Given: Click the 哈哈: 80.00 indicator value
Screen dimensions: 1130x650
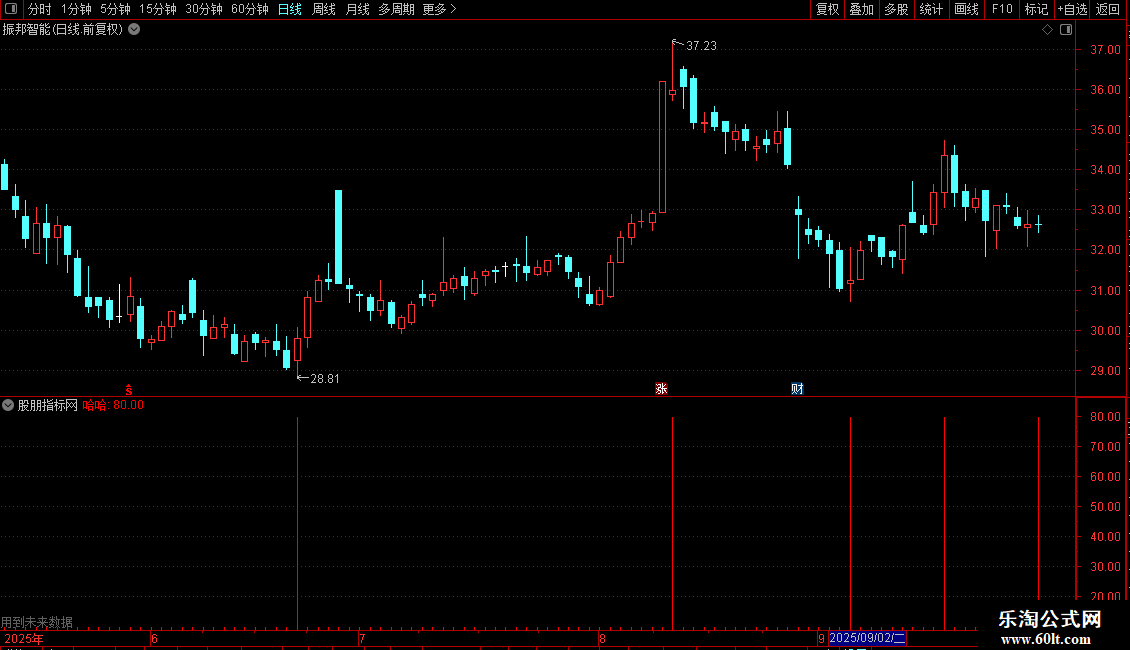Looking at the screenshot, I should pos(113,405).
